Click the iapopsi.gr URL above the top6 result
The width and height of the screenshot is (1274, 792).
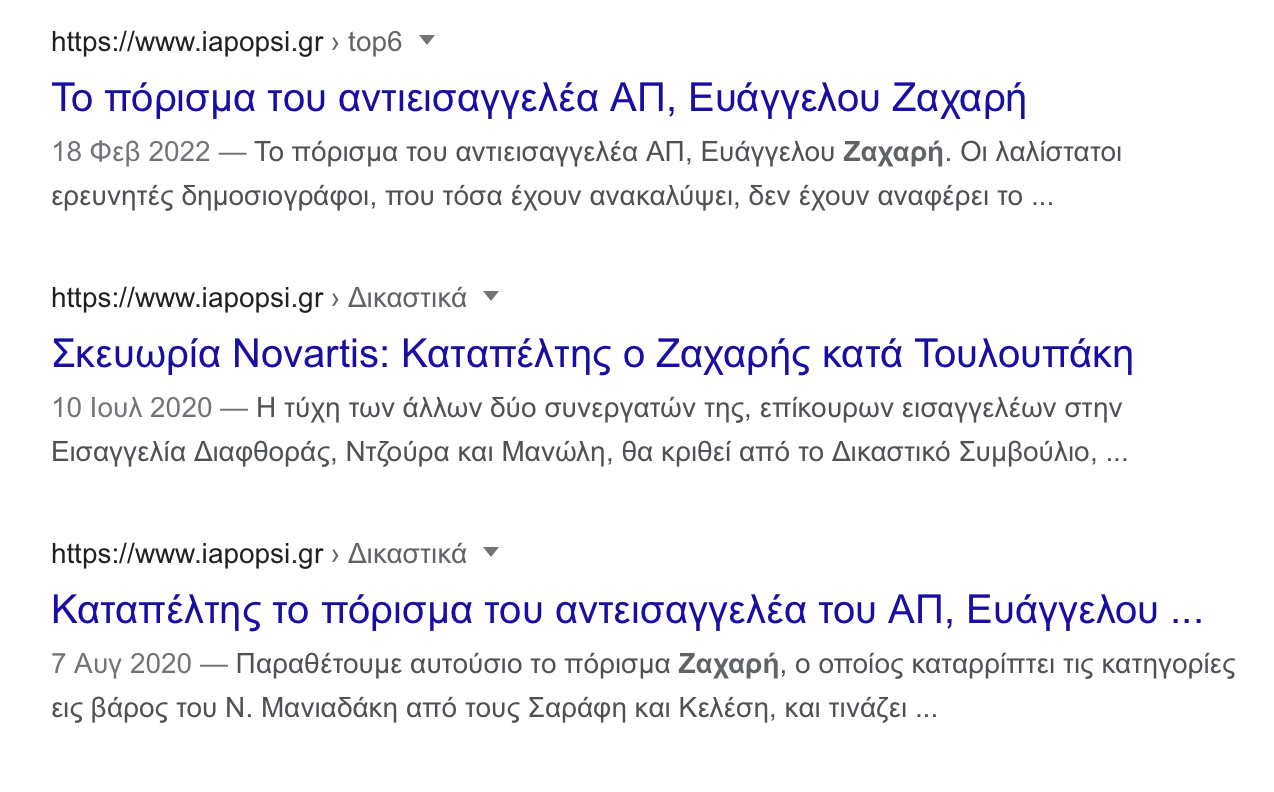click(187, 42)
